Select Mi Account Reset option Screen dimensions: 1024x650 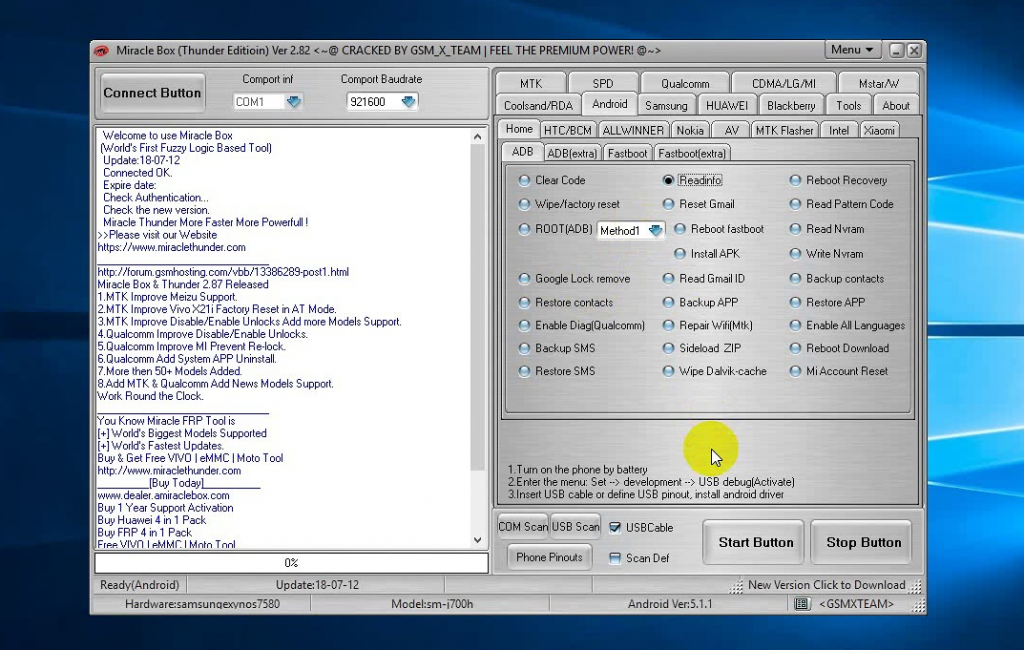795,371
